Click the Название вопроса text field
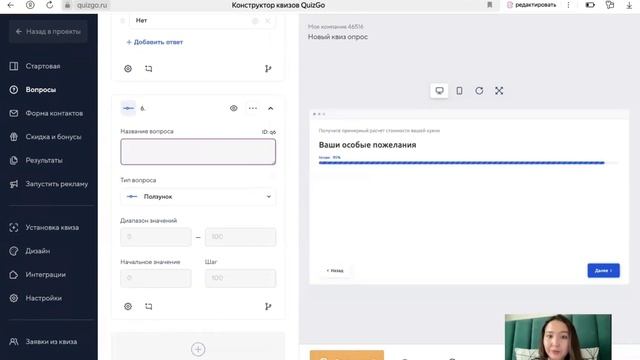The height and width of the screenshot is (360, 640). click(x=198, y=152)
